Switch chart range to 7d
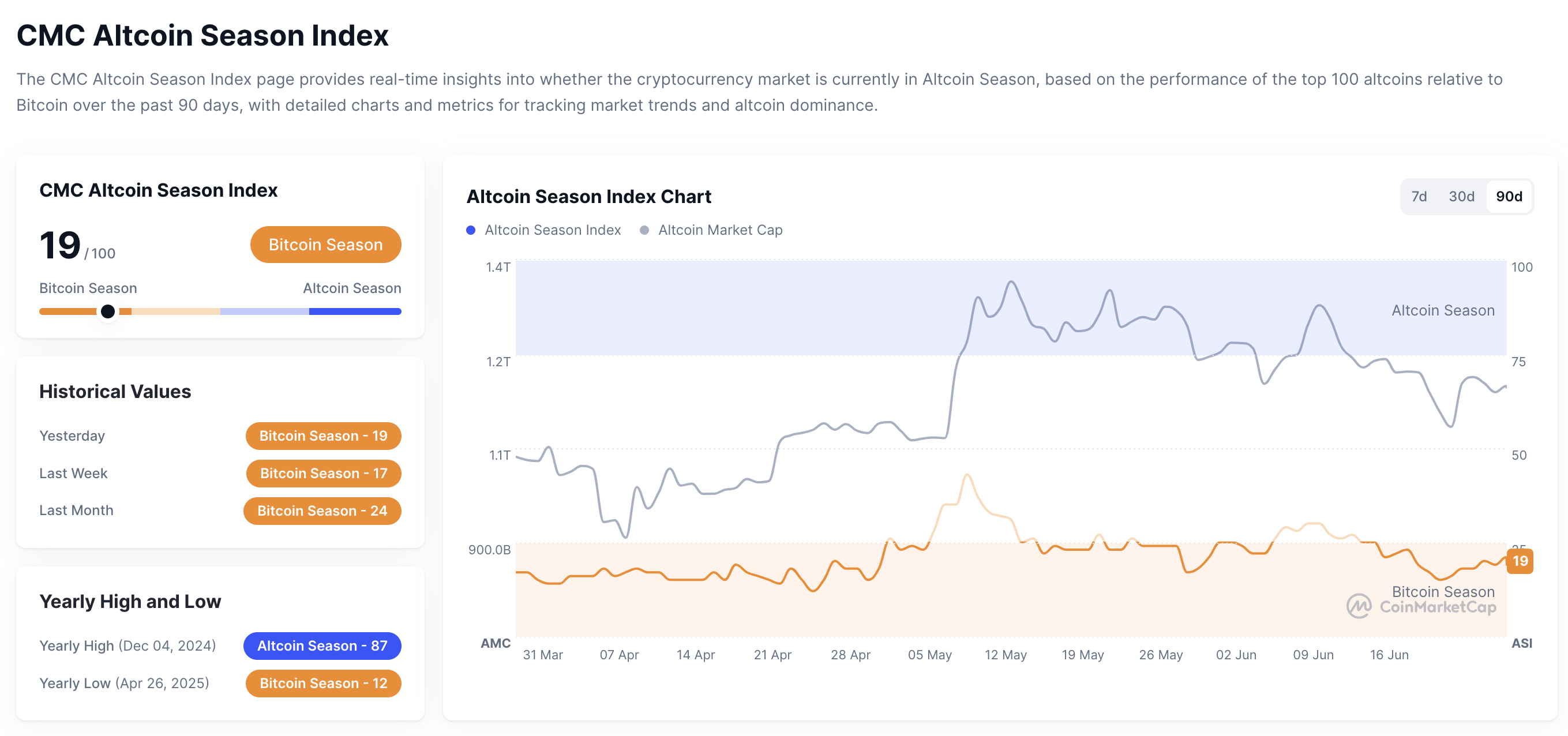Screen dimensions: 1568x736 (1418, 197)
